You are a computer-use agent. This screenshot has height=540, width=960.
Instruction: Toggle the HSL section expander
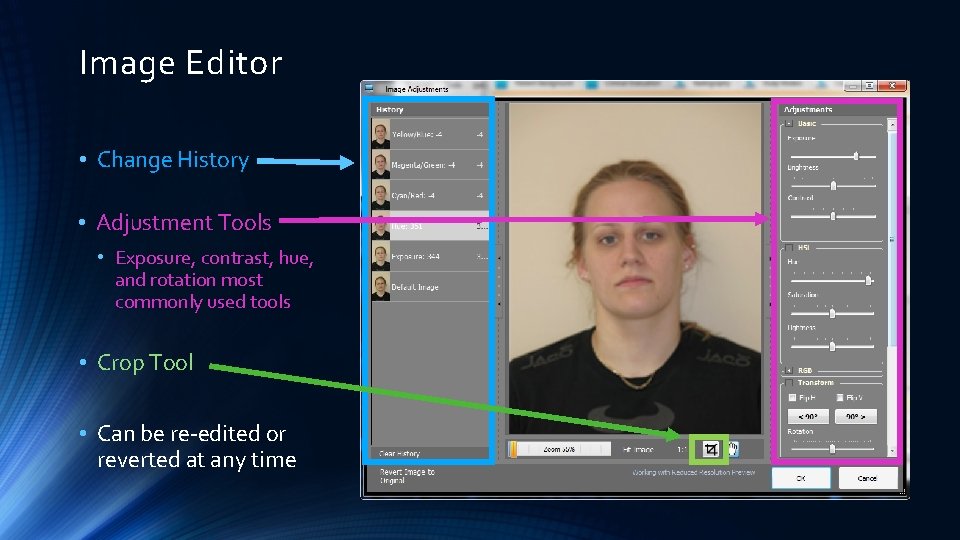(789, 247)
